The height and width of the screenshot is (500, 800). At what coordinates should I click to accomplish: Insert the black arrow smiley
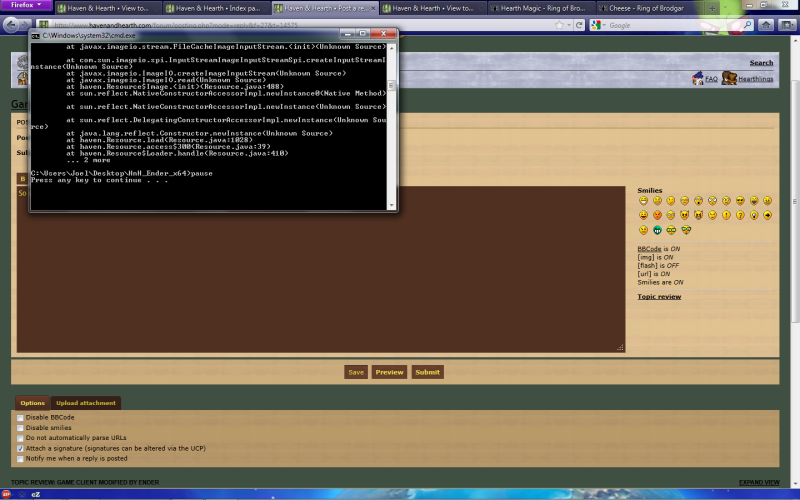(x=767, y=215)
